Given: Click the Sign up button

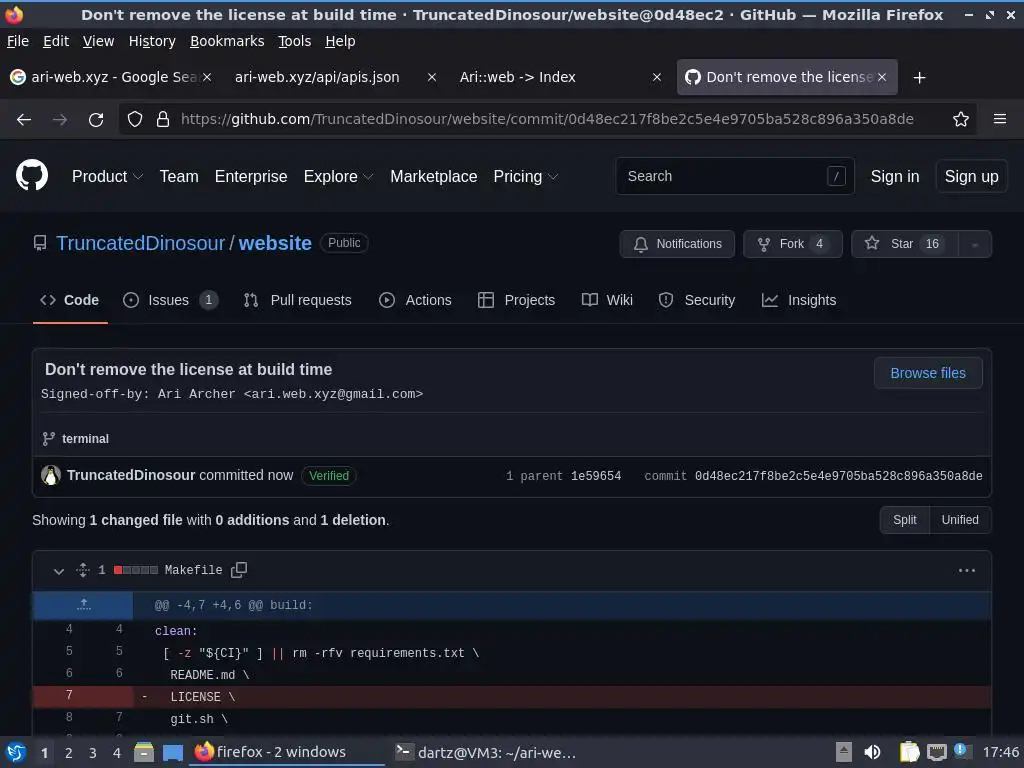Looking at the screenshot, I should [971, 176].
